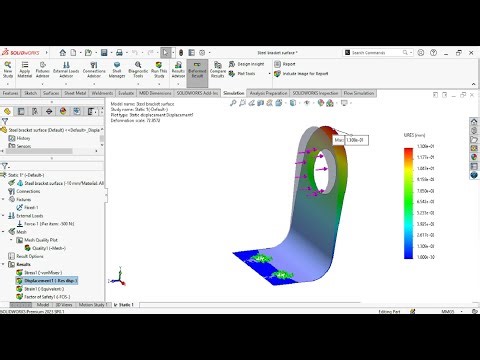Viewport: 480px width, 360px height.
Task: Click the URES color legend bar
Action: (x=408, y=203)
